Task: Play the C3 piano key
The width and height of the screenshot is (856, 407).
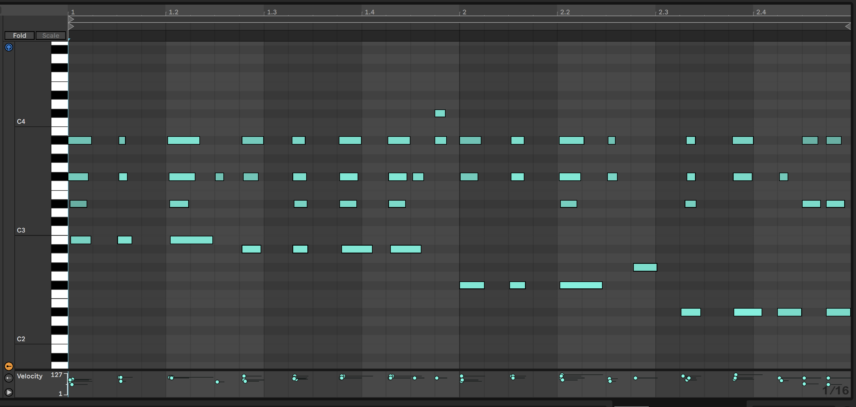Action: point(60,231)
